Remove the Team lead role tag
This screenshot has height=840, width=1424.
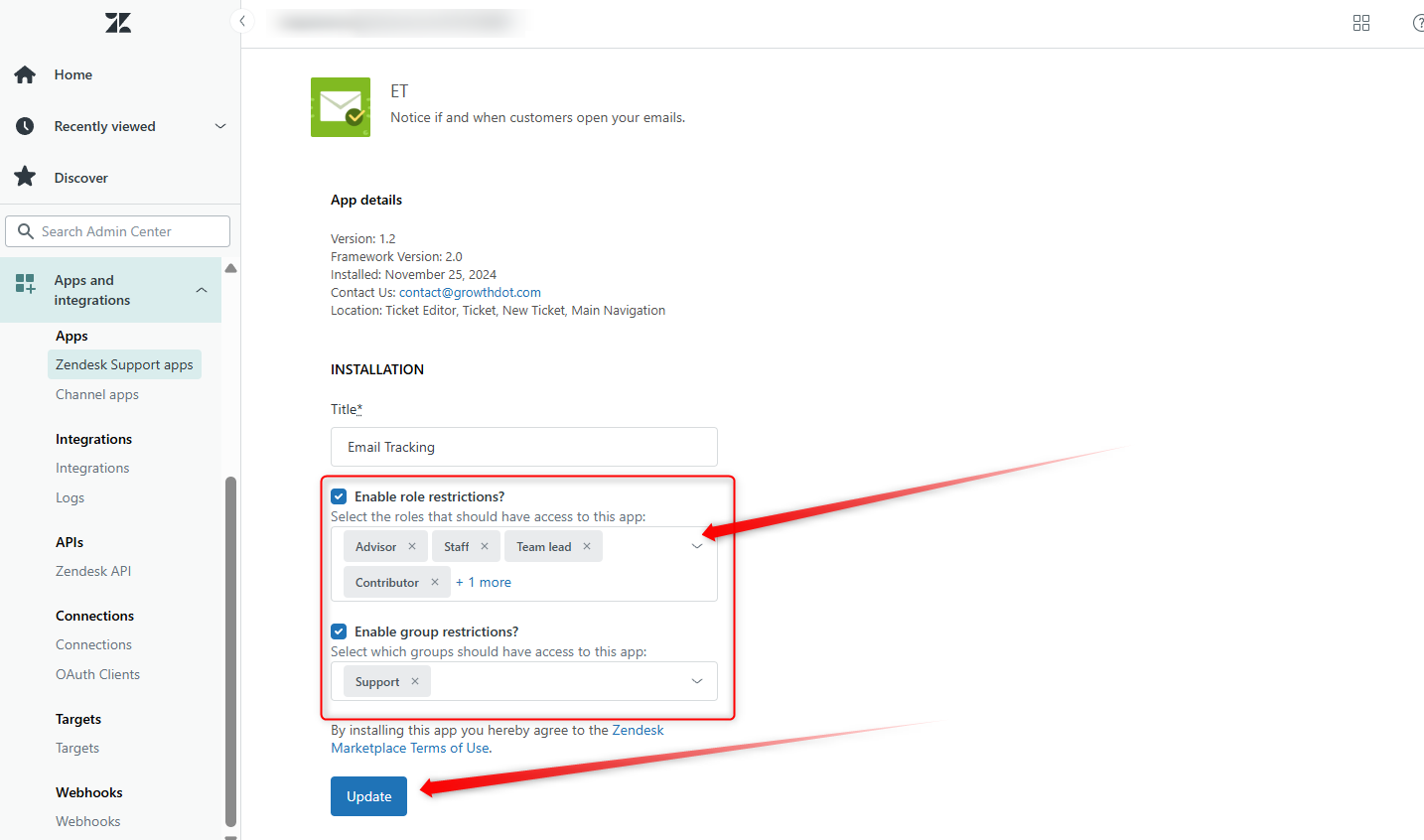pos(587,546)
